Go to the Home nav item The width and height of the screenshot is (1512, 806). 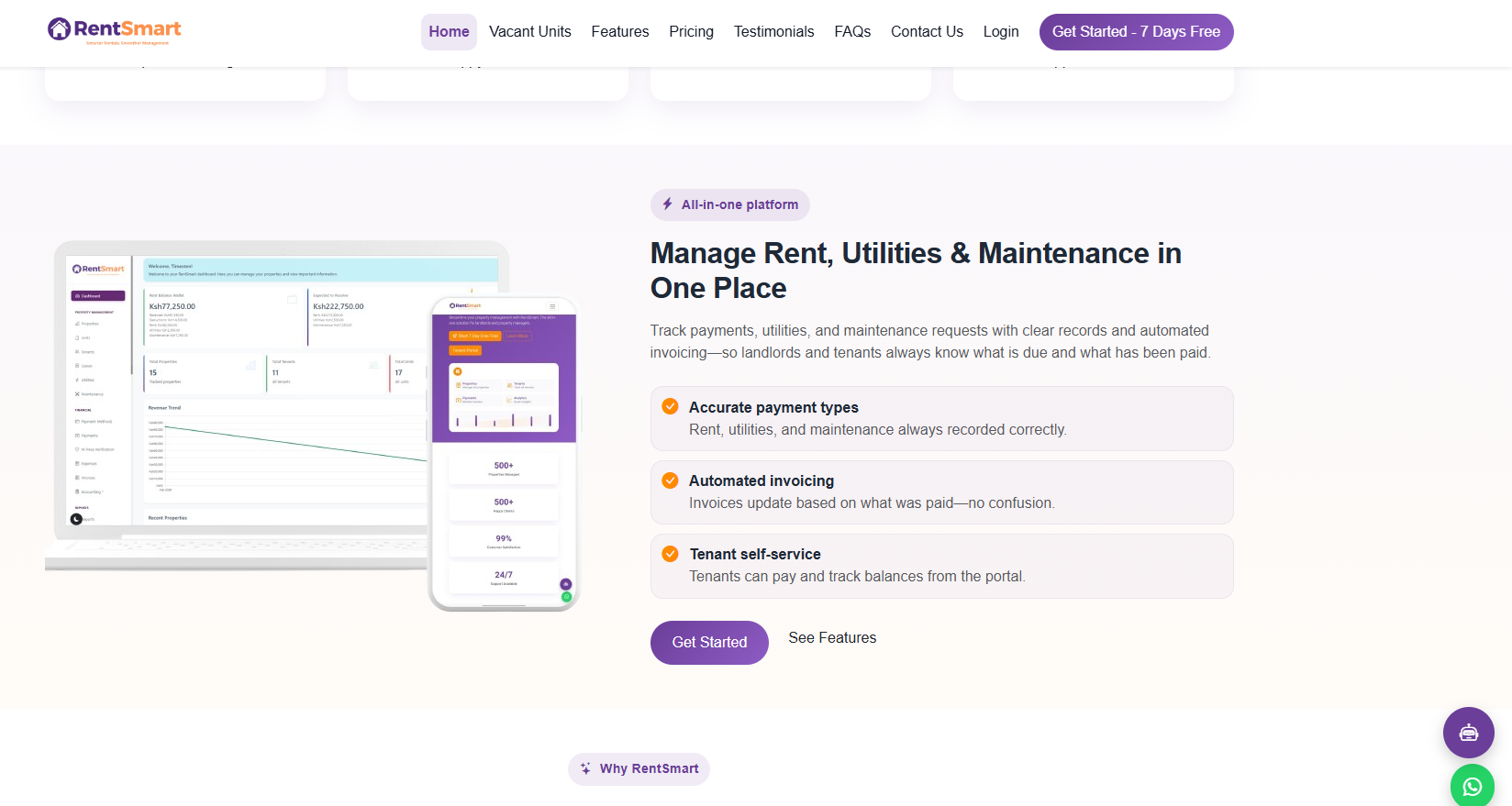click(449, 32)
